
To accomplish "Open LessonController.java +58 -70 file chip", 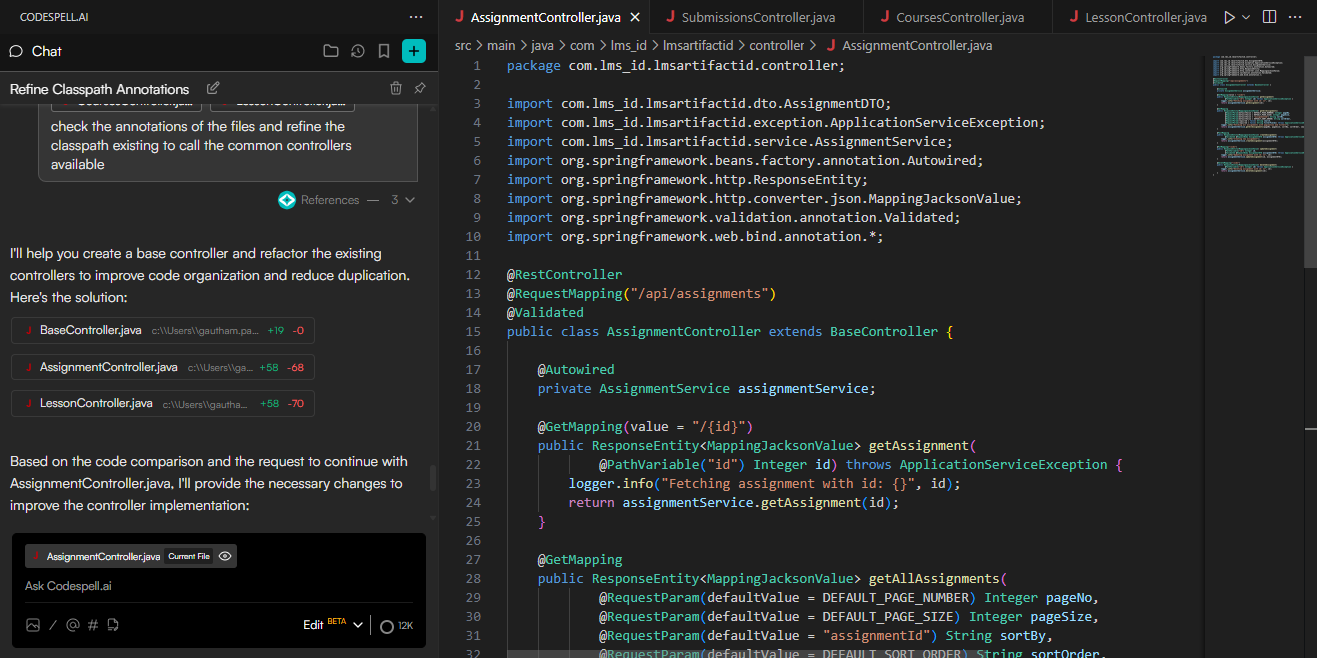I will [163, 403].
